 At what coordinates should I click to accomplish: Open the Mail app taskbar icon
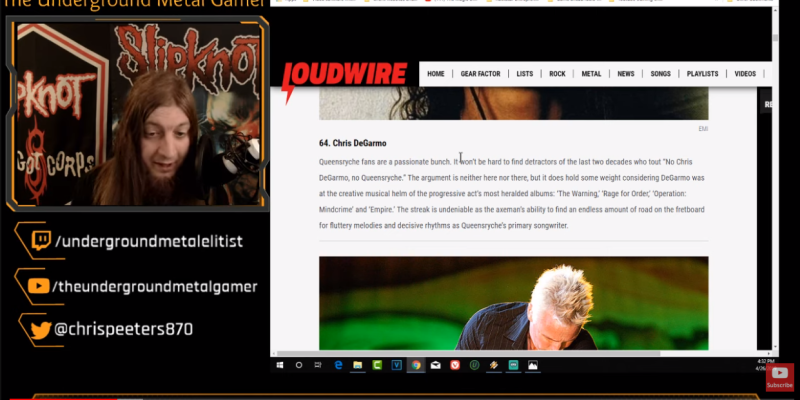tap(435, 366)
